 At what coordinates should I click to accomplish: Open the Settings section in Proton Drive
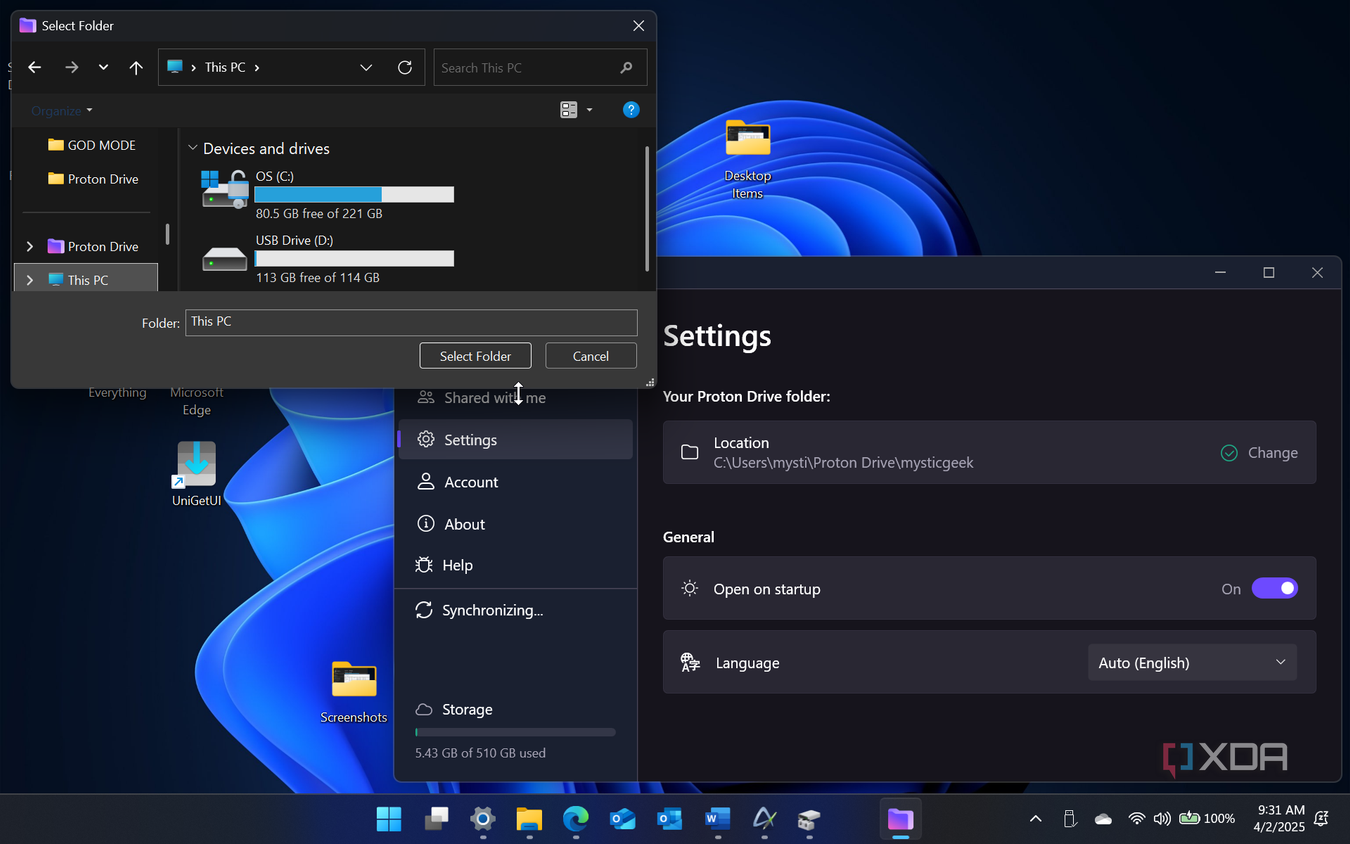pyautogui.click(x=515, y=440)
